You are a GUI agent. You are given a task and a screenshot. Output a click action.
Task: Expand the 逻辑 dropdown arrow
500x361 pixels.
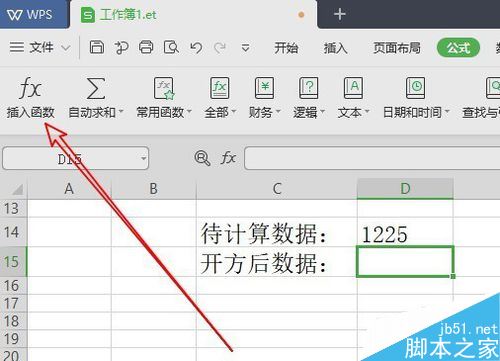(x=322, y=111)
